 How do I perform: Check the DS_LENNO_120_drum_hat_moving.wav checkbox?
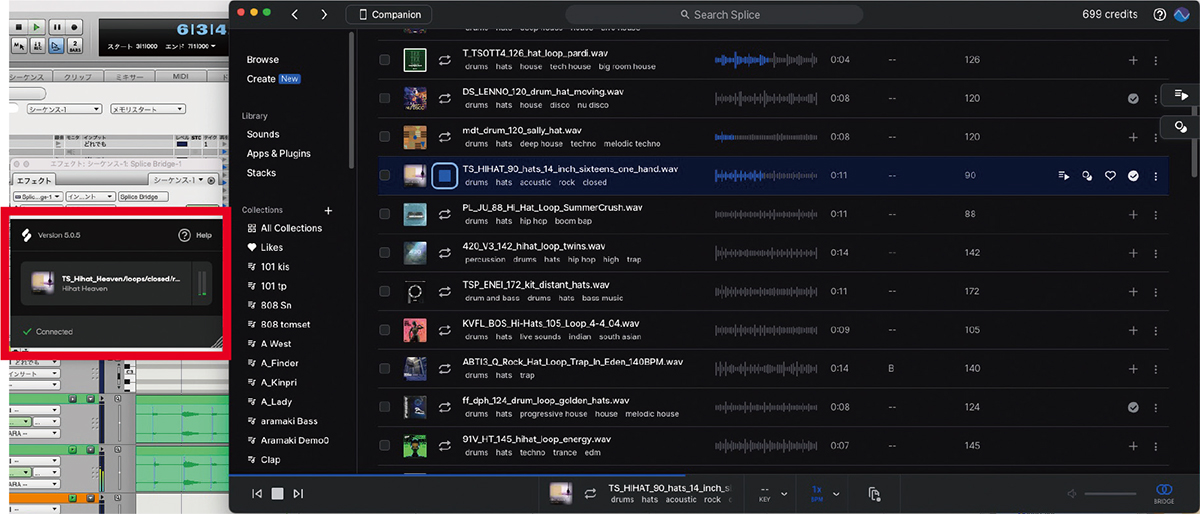[x=385, y=98]
